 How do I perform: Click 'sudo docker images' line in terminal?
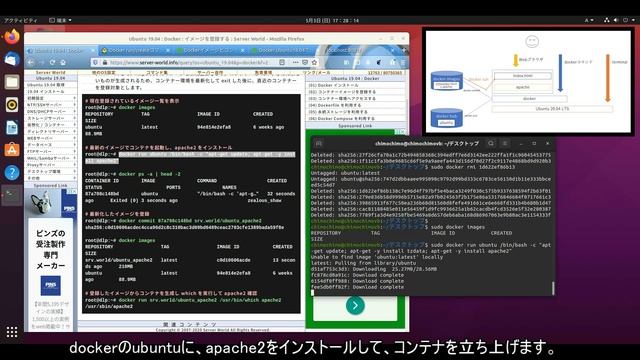[458, 227]
